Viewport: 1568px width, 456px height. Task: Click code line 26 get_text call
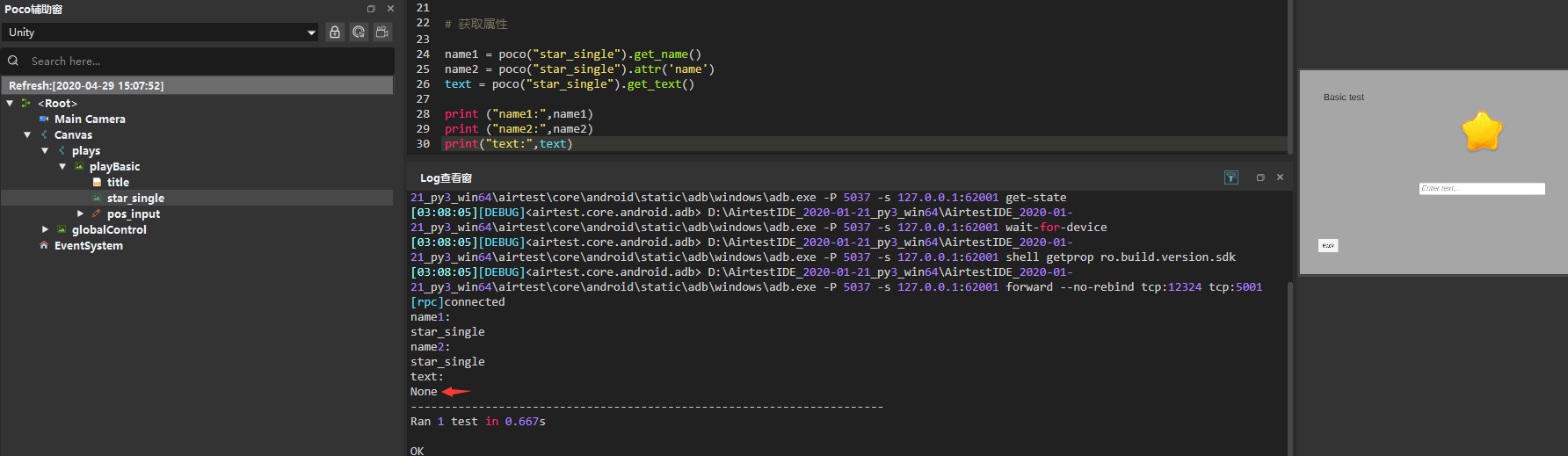570,84
